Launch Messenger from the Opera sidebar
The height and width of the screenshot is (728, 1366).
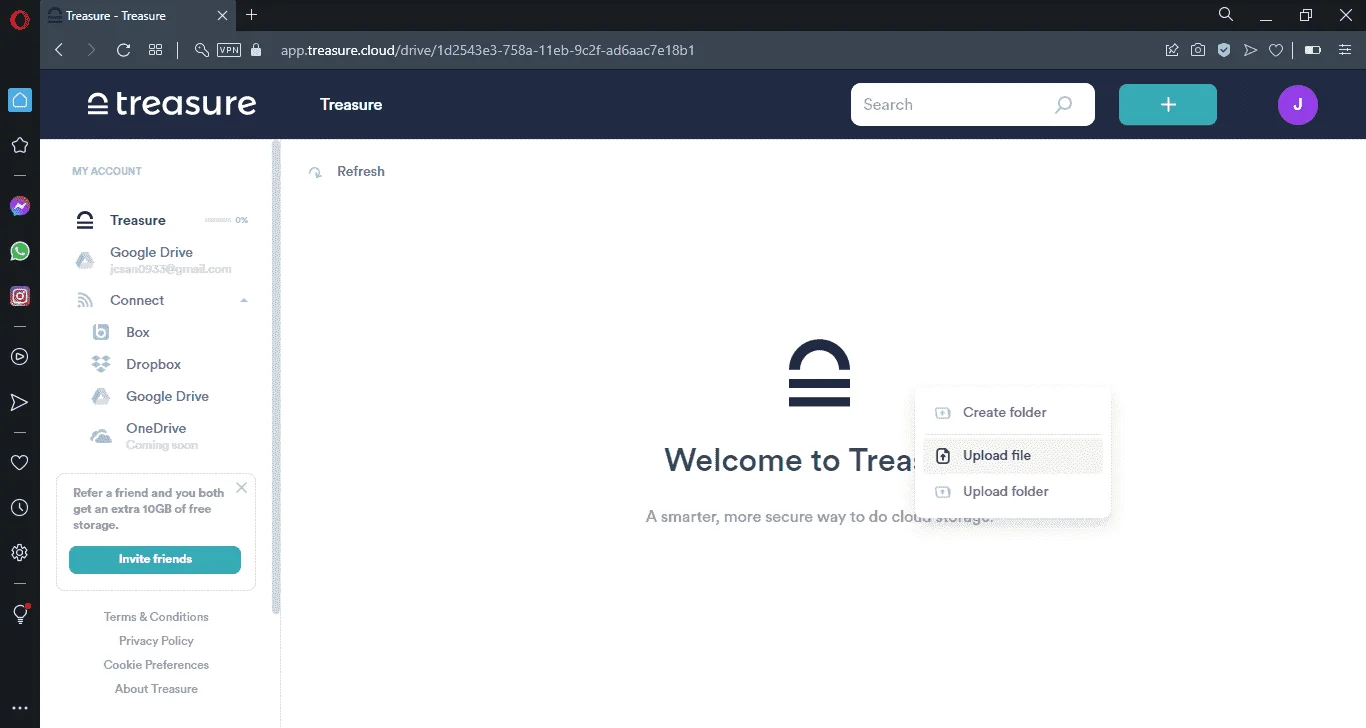[19, 206]
